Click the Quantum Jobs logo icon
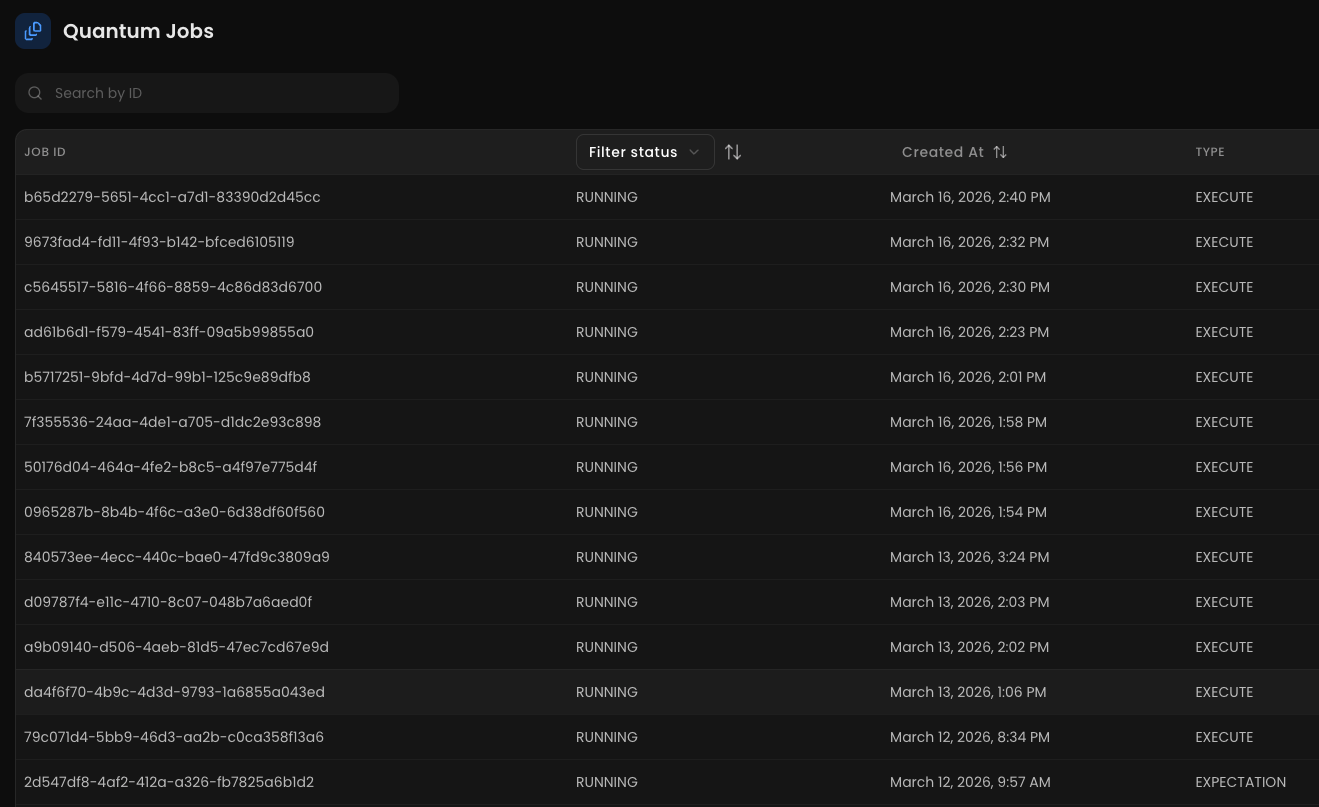Image resolution: width=1319 pixels, height=807 pixels. tap(33, 31)
